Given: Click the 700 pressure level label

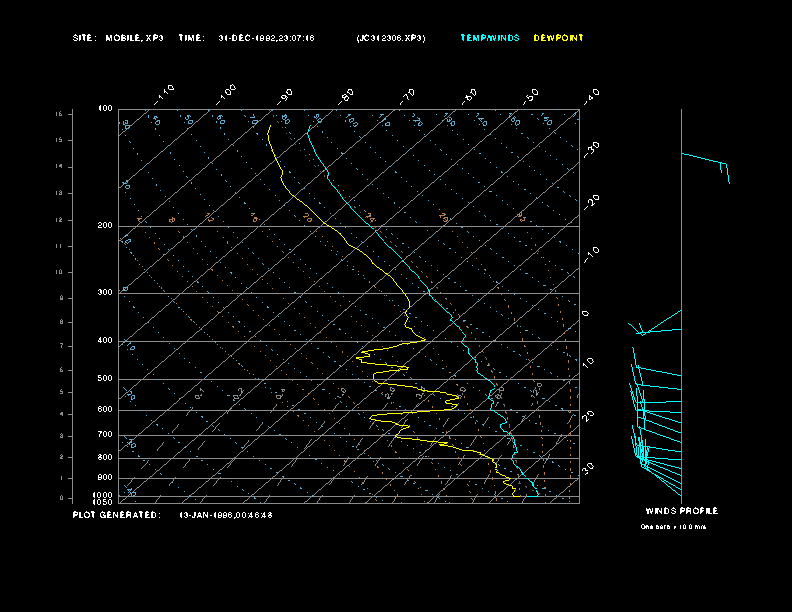Looking at the screenshot, I should pyautogui.click(x=105, y=434).
